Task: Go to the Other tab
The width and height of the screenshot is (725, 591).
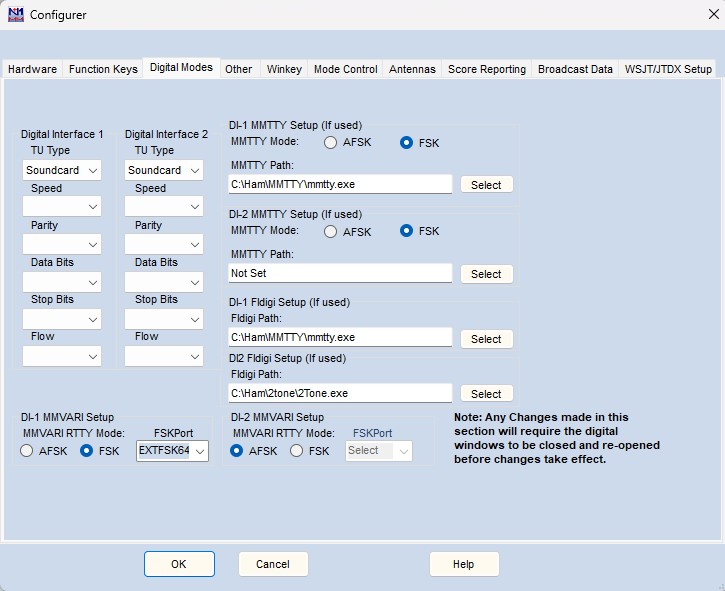Action: tap(239, 69)
